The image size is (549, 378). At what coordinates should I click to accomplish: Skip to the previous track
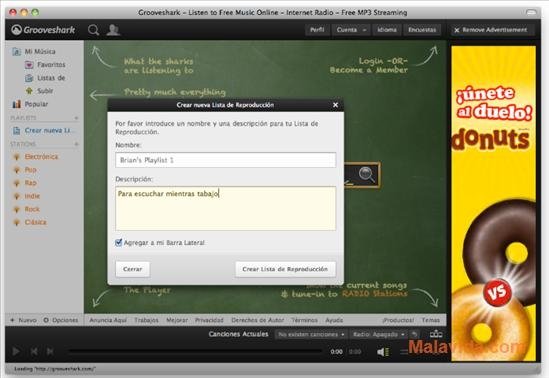[x=34, y=351]
